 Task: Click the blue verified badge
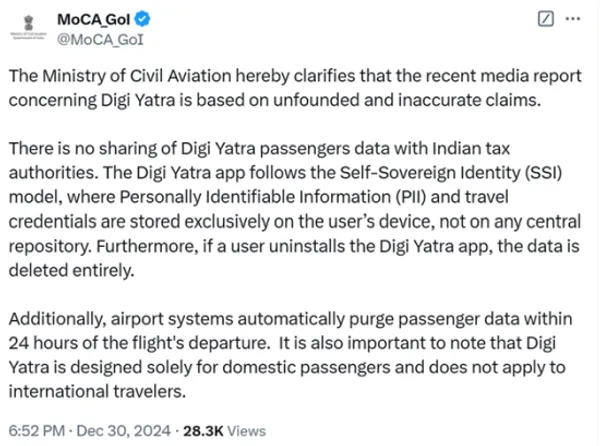pos(142,19)
